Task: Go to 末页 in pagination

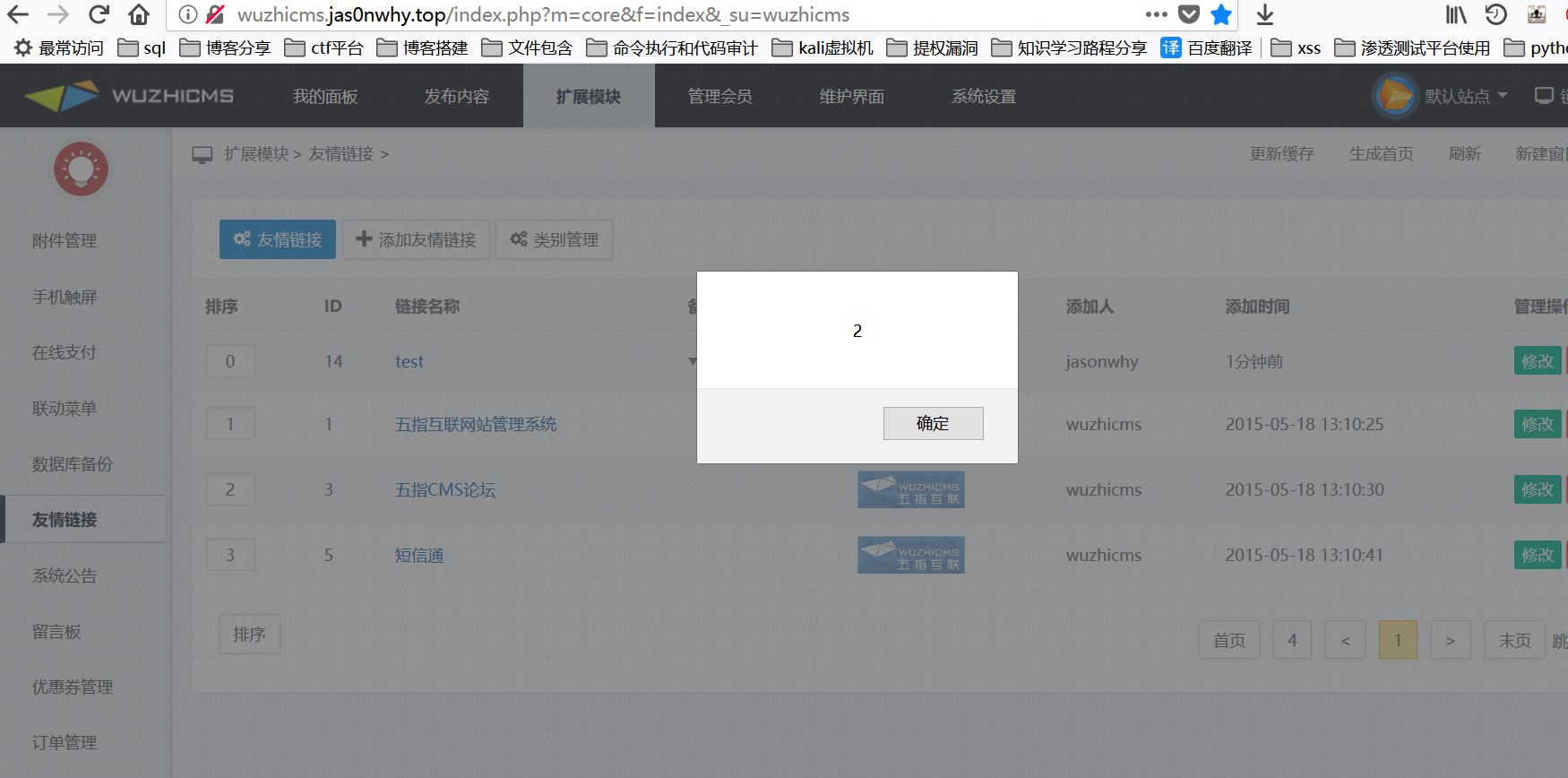Action: pos(1515,640)
